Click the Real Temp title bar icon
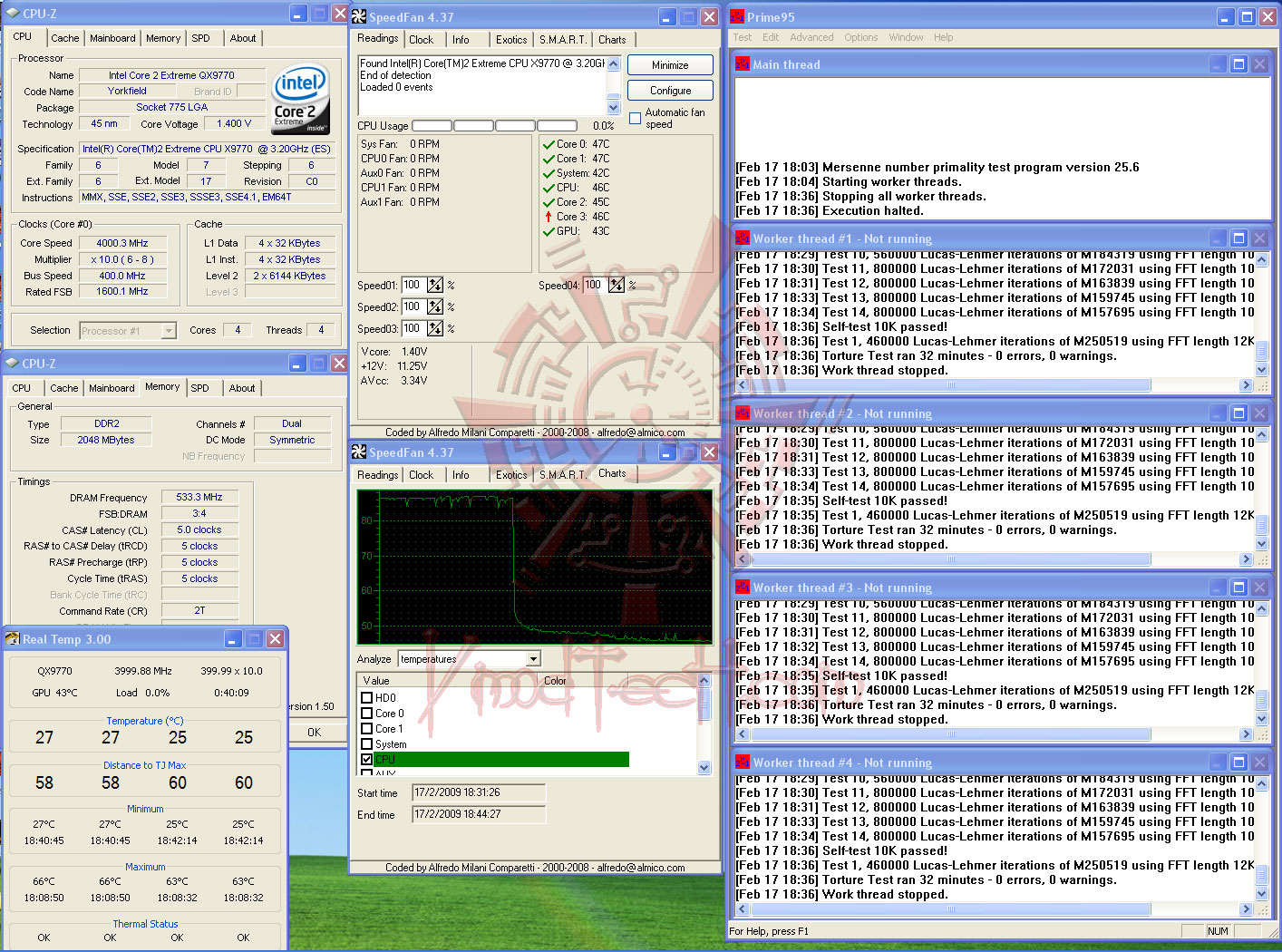The height and width of the screenshot is (952, 1282). tap(12, 639)
